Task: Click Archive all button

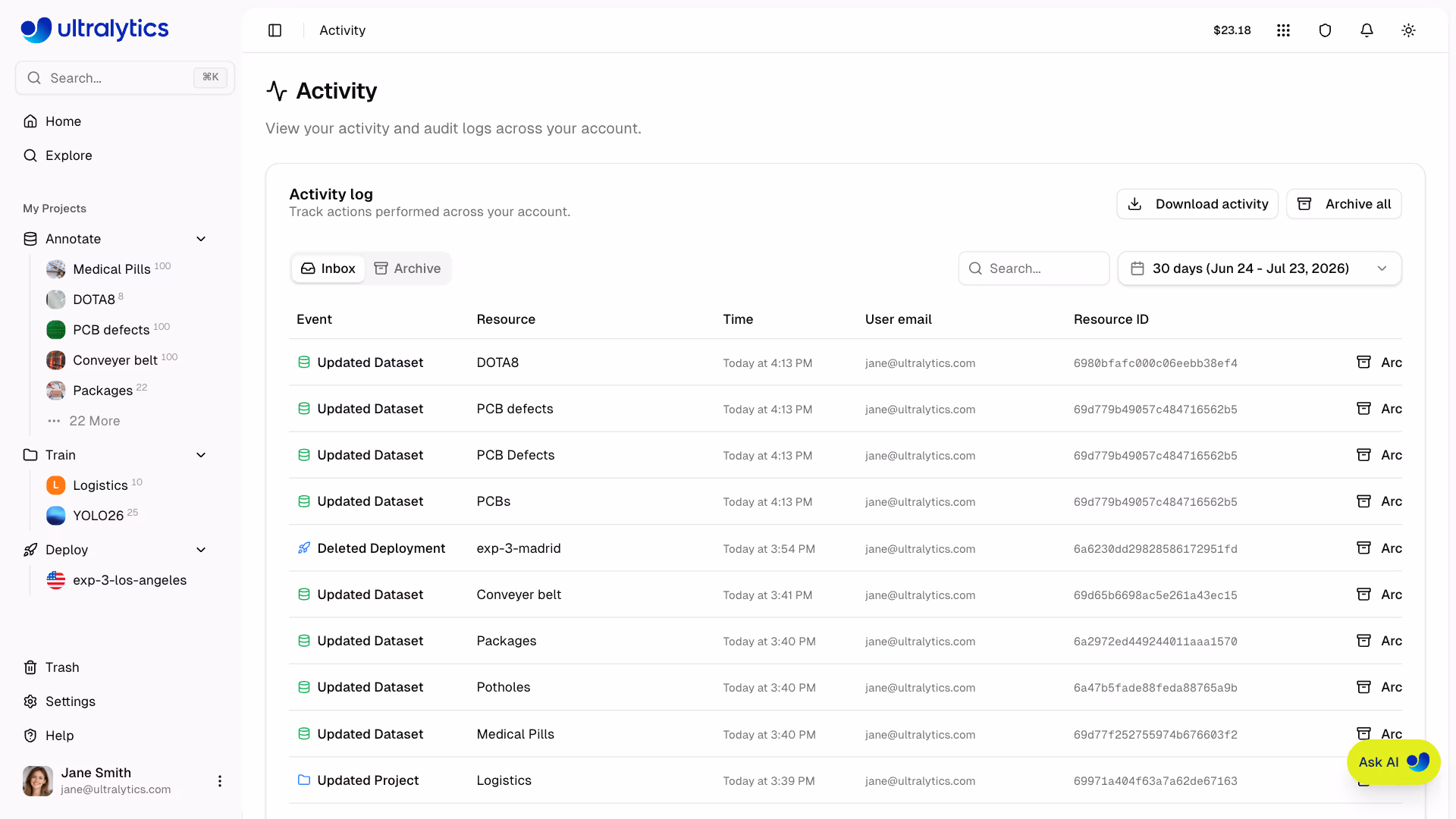Action: [1344, 204]
